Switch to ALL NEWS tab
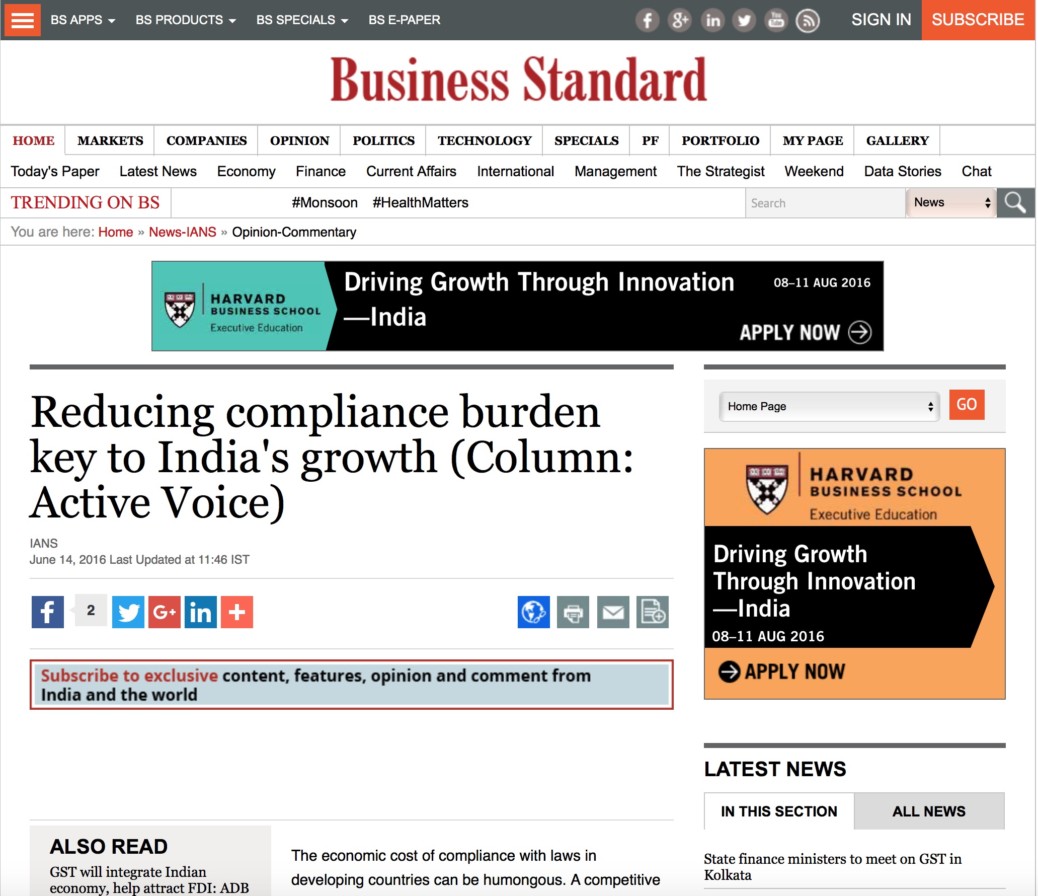Image resolution: width=1038 pixels, height=896 pixels. coord(929,811)
